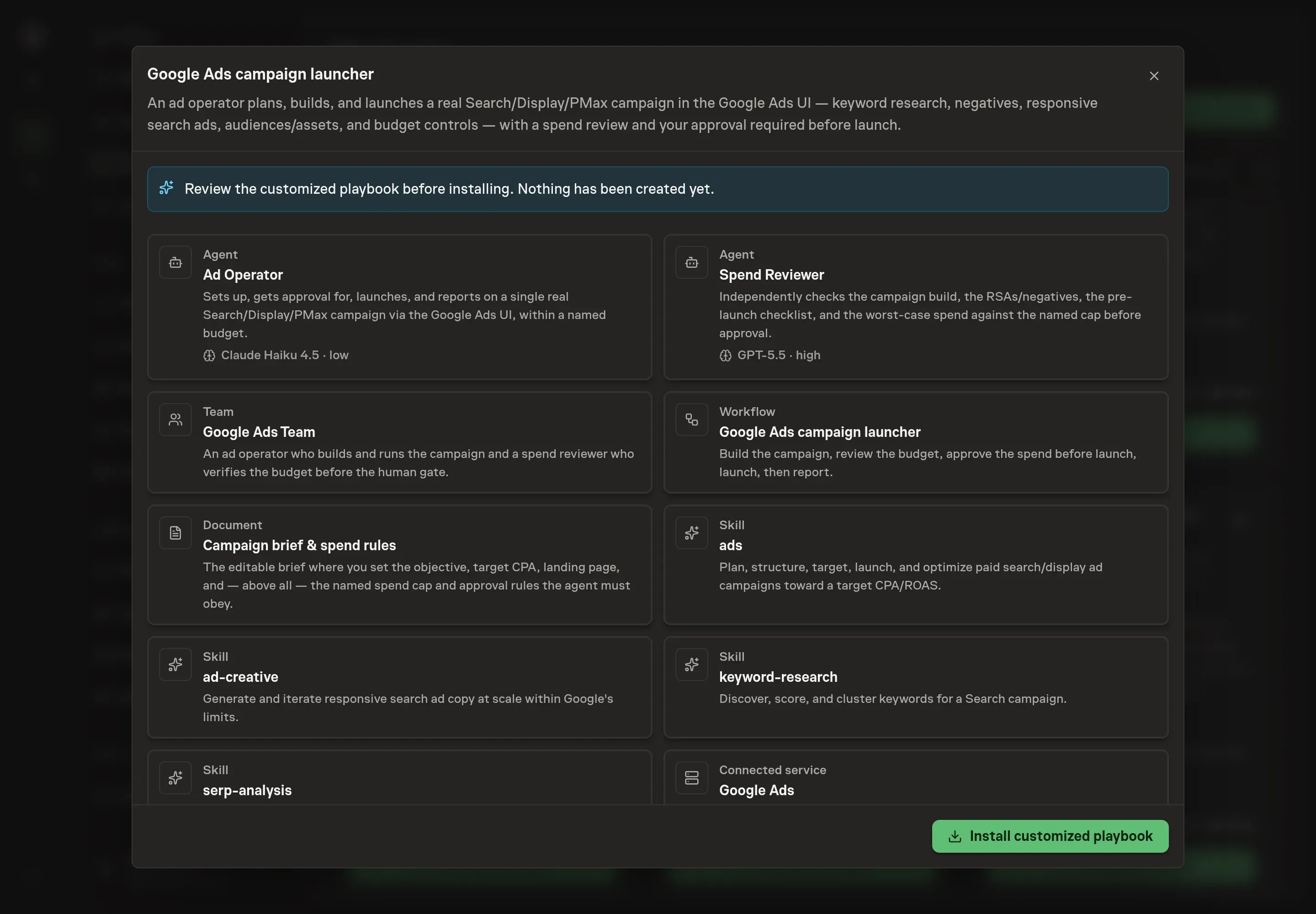The height and width of the screenshot is (914, 1316).
Task: Click the keyword-research description text
Action: coord(893,699)
